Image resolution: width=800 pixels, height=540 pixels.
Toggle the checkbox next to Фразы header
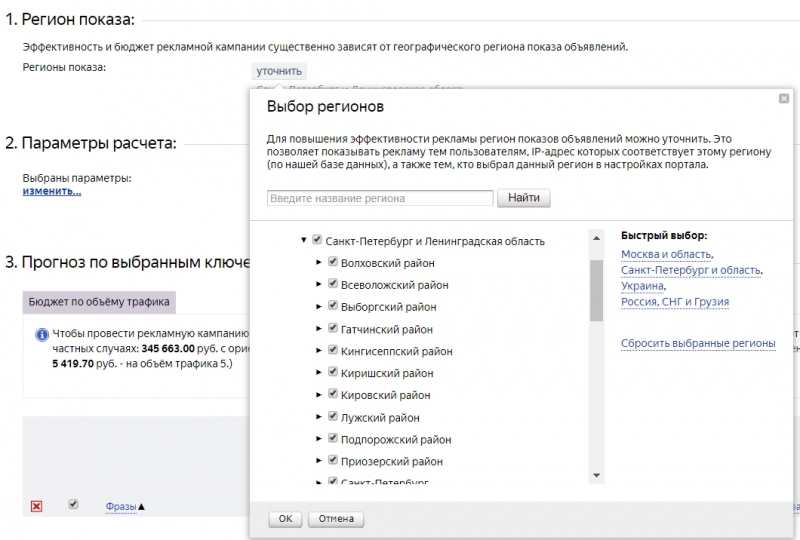(73, 504)
